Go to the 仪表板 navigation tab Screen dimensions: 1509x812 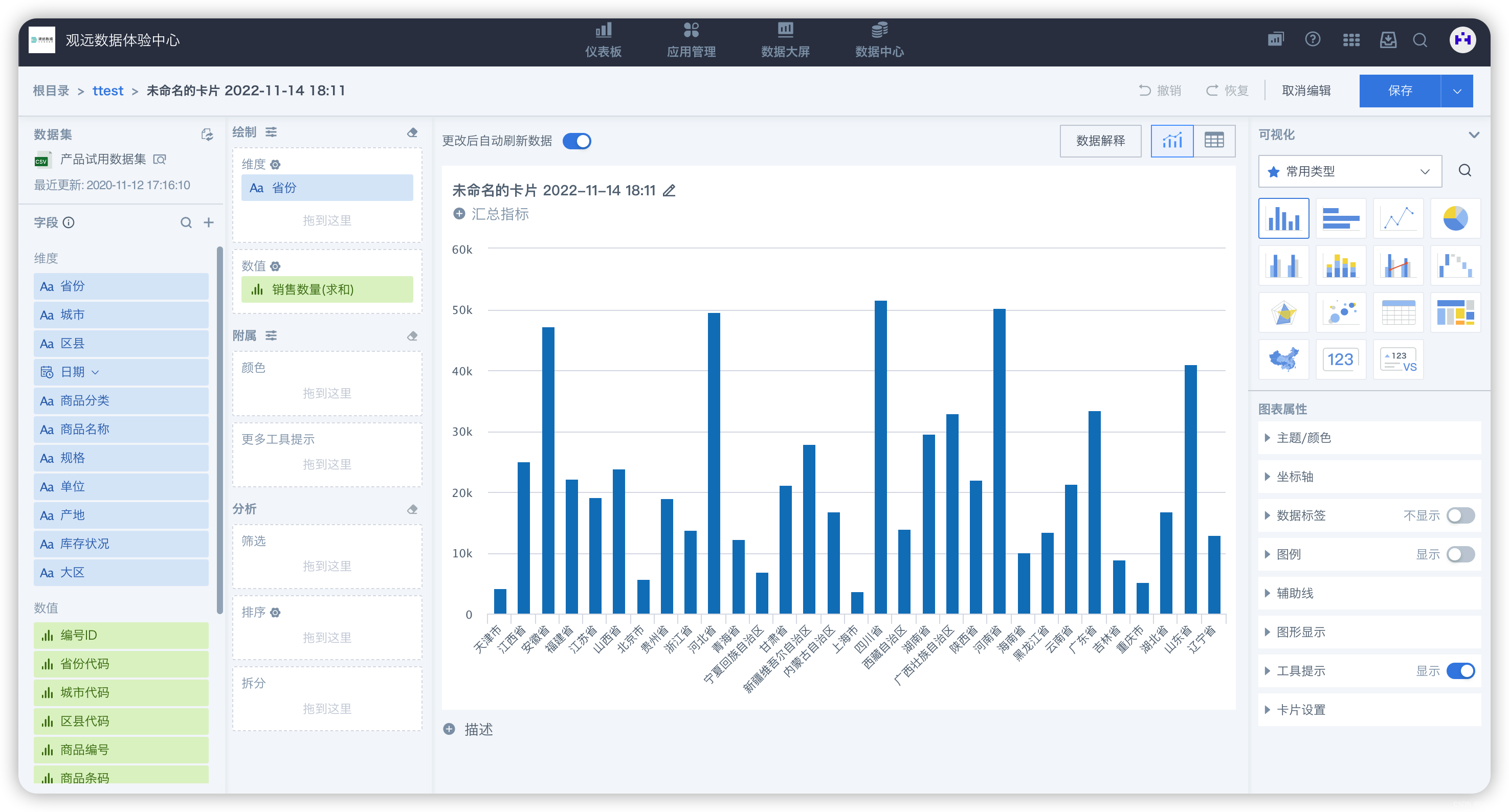pyautogui.click(x=603, y=40)
